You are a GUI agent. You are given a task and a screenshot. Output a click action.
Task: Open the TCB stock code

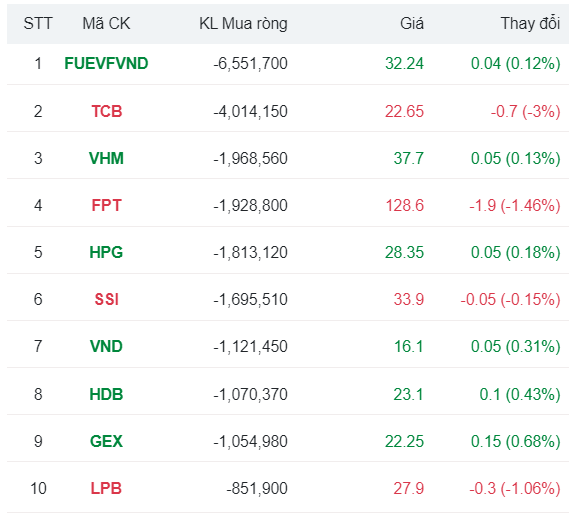(107, 111)
